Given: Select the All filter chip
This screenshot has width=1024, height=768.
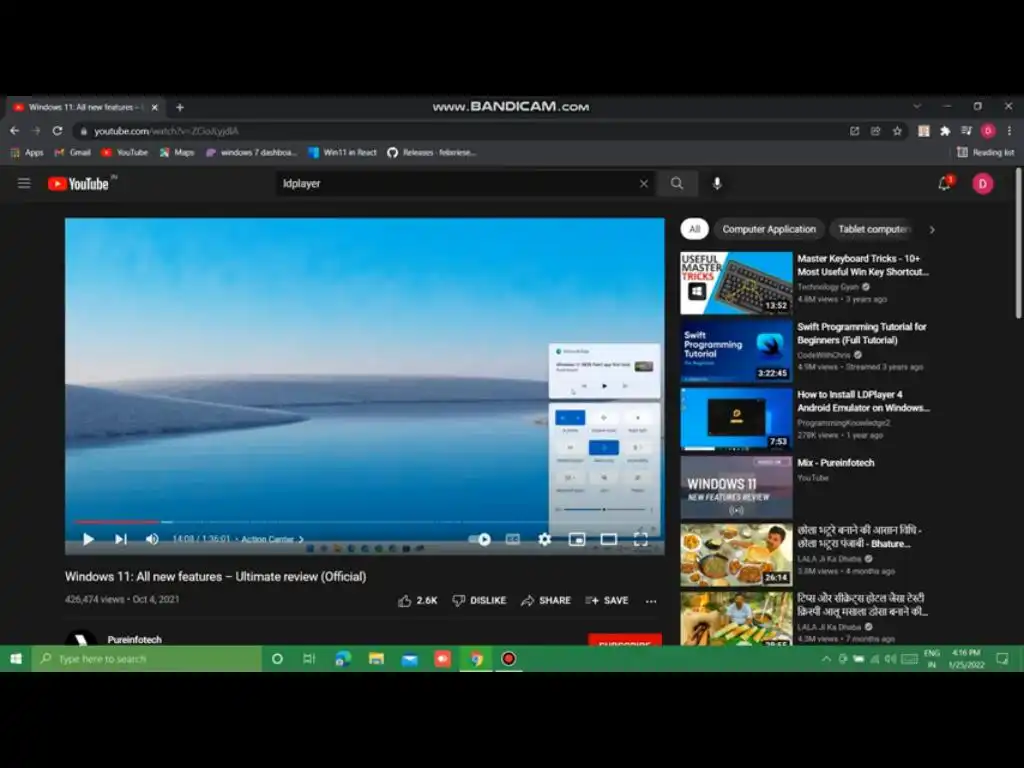Looking at the screenshot, I should (694, 229).
